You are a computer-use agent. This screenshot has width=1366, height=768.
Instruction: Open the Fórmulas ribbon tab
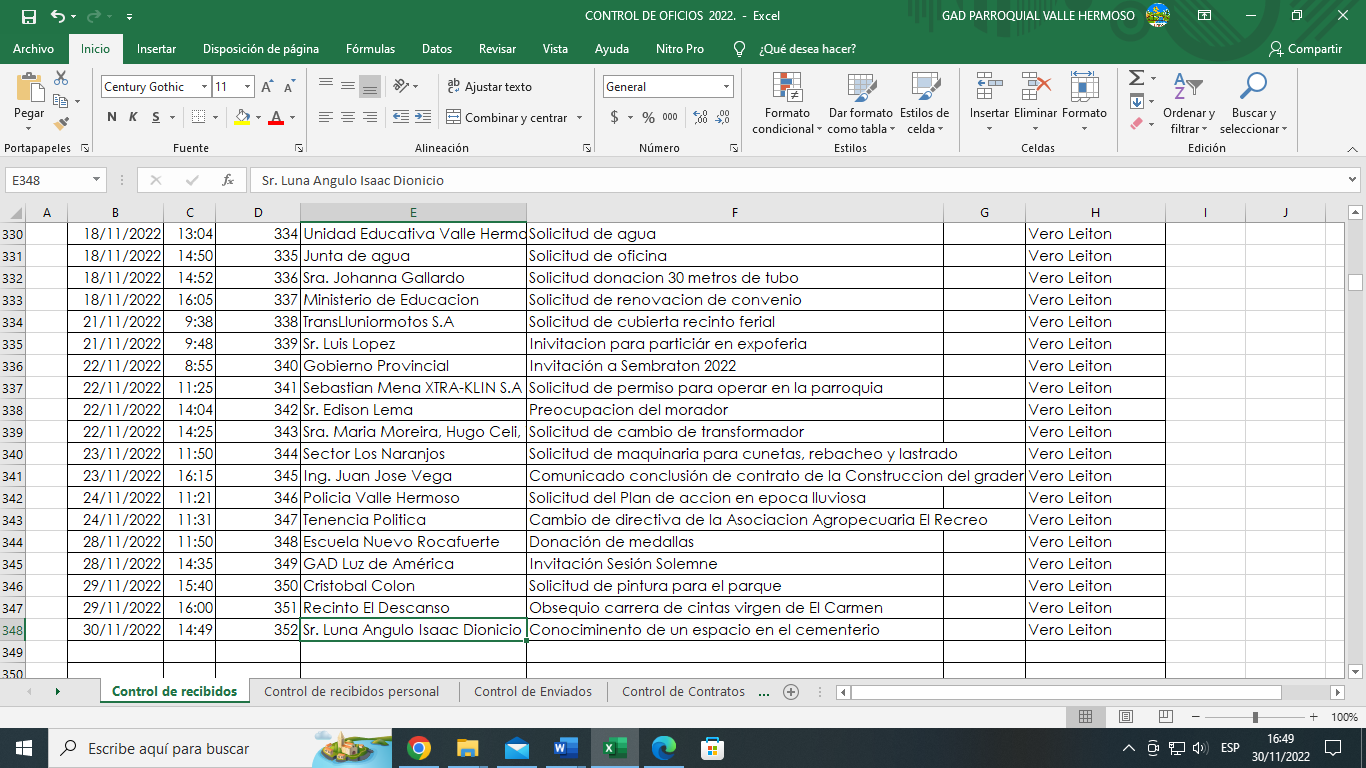(370, 48)
